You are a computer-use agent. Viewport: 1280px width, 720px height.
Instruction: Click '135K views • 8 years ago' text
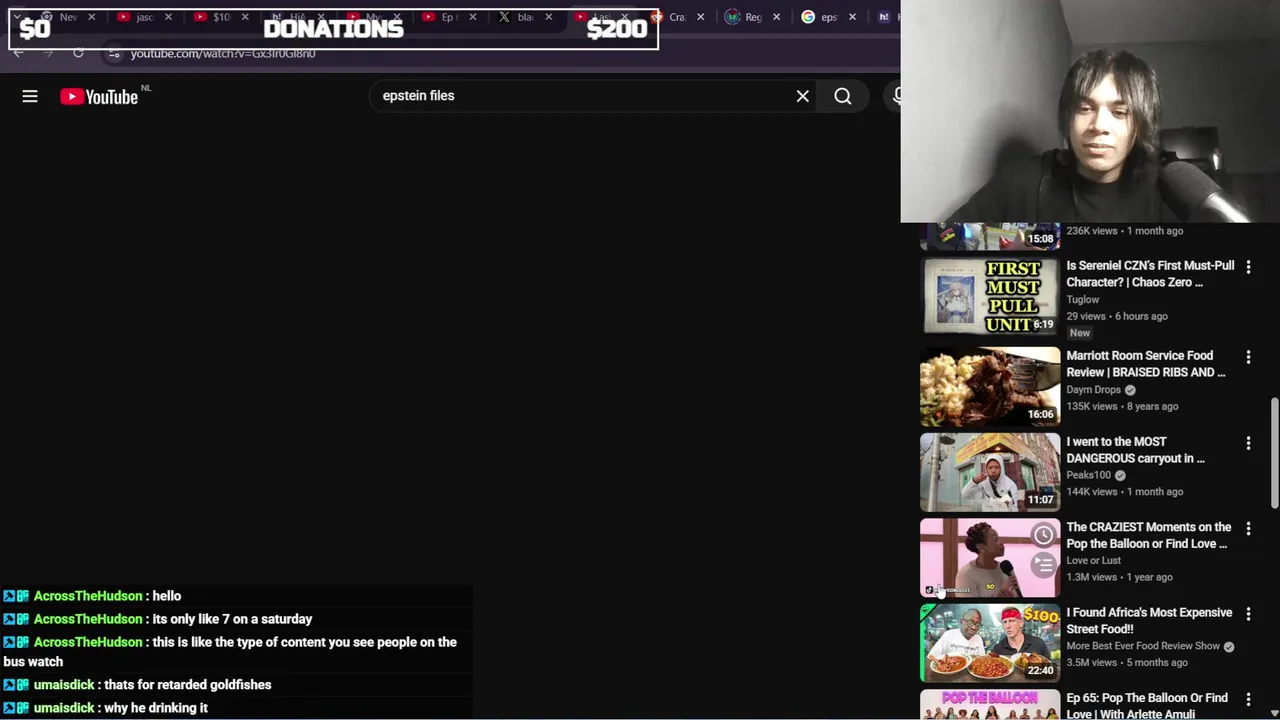[x=1122, y=407]
